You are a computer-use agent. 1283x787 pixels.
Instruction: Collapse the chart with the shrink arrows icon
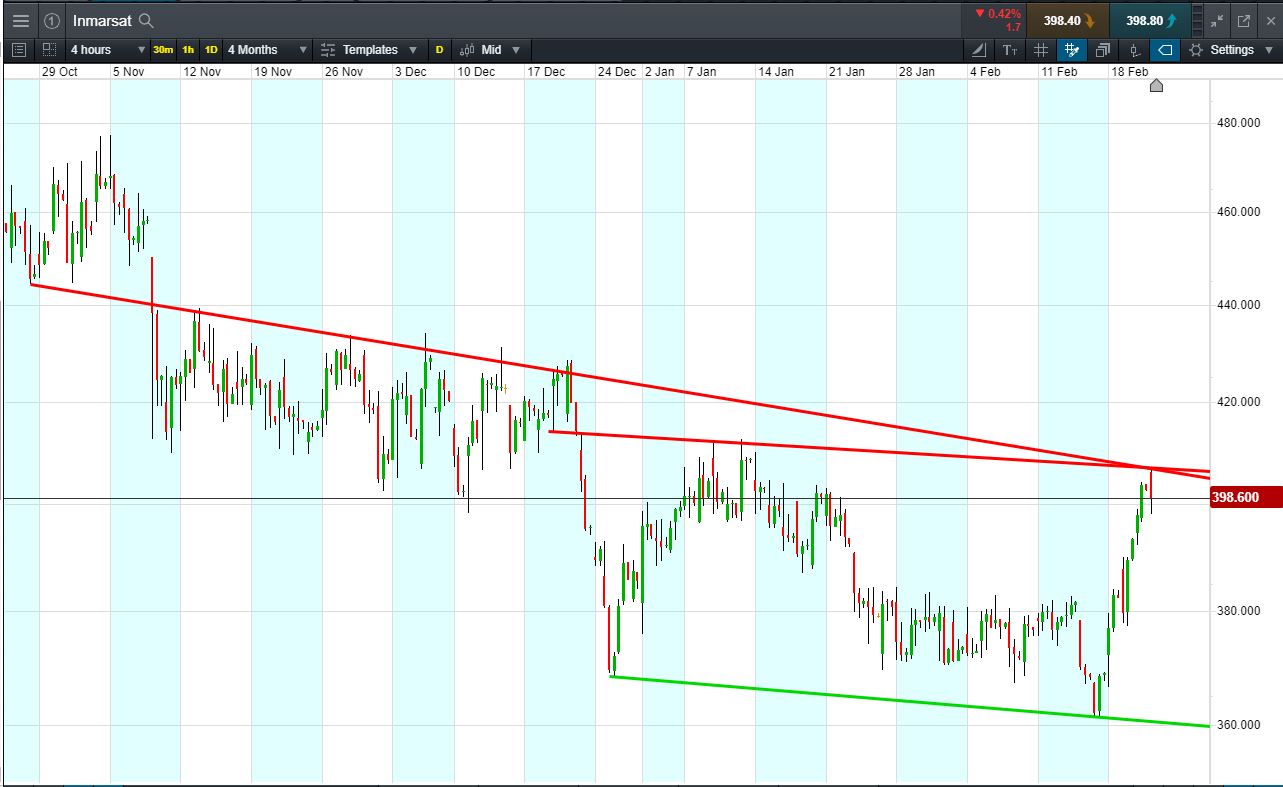[1216, 20]
